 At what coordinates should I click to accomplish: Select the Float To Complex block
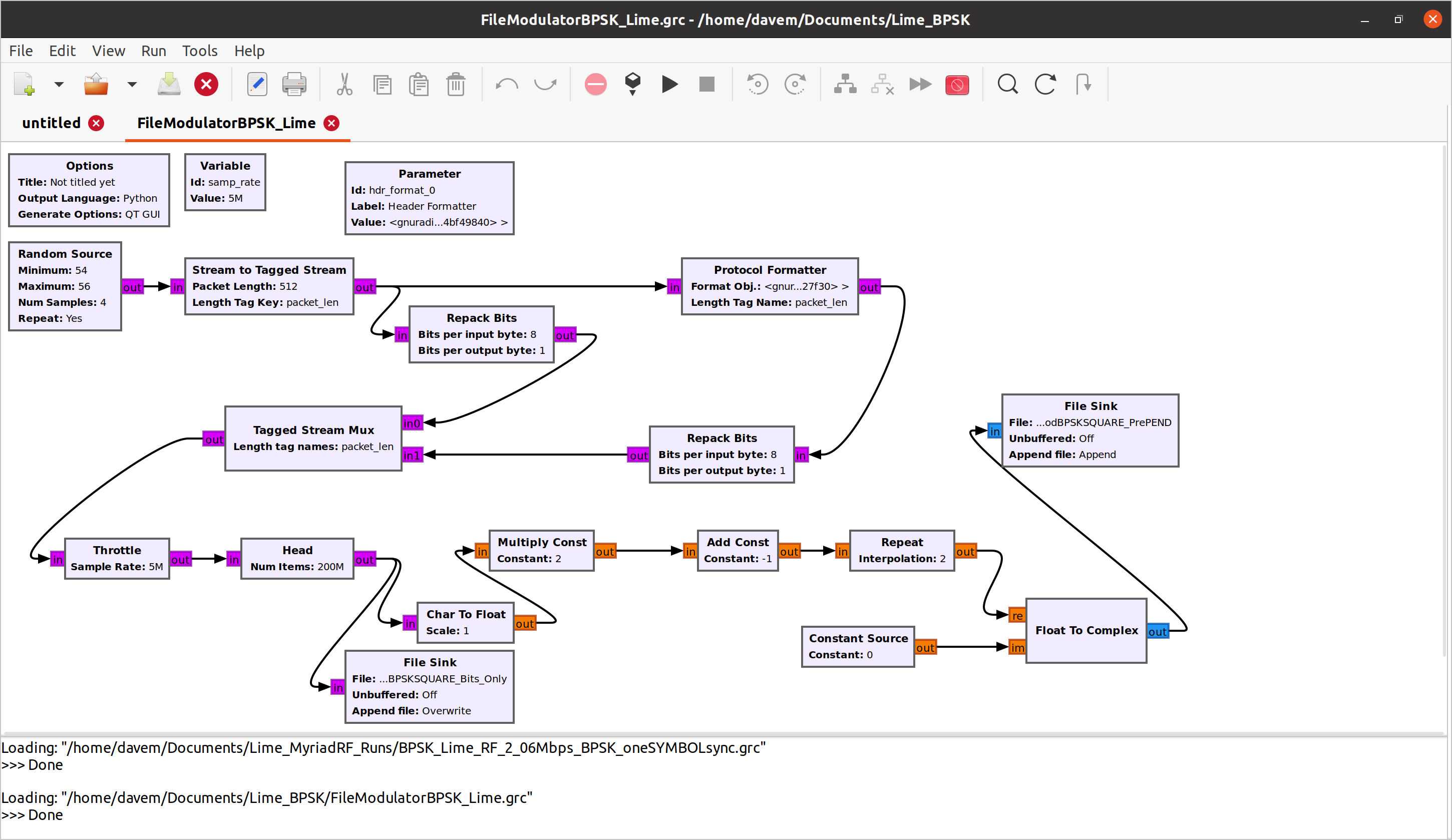point(1085,630)
